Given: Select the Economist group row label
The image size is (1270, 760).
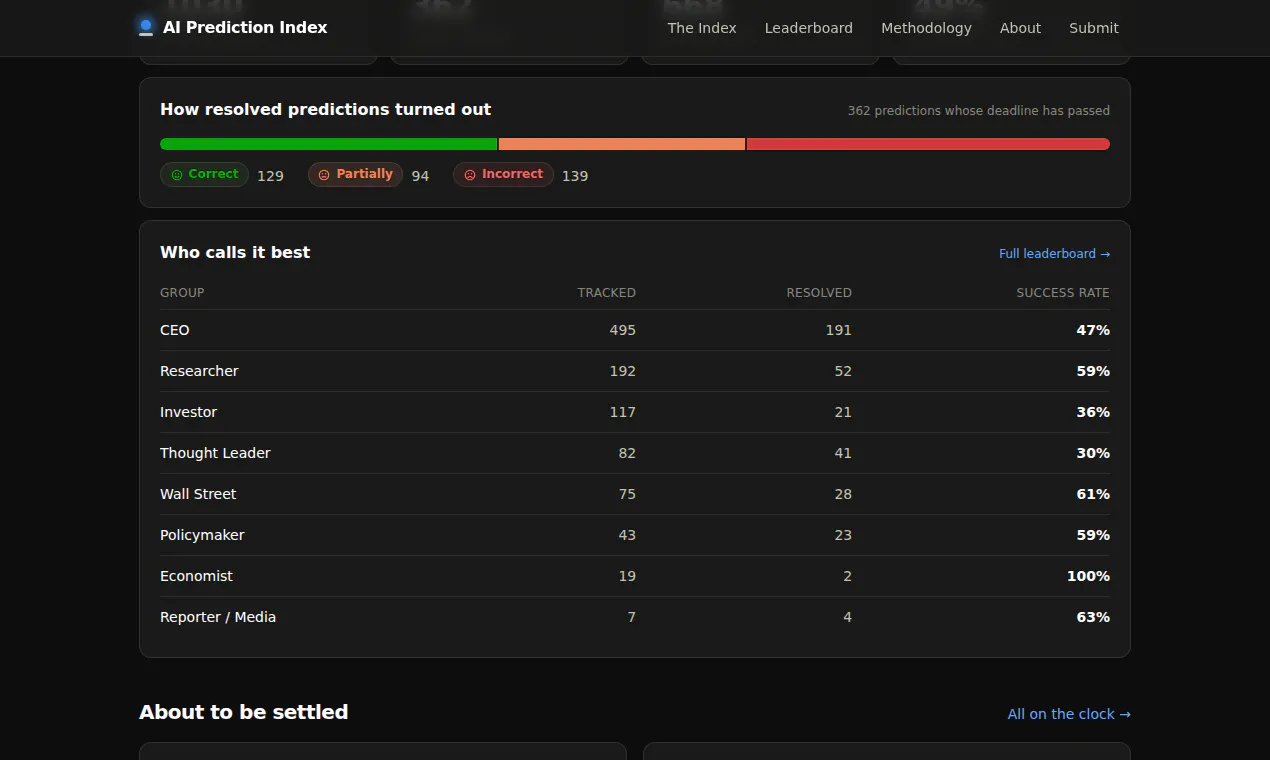Looking at the screenshot, I should (x=196, y=576).
